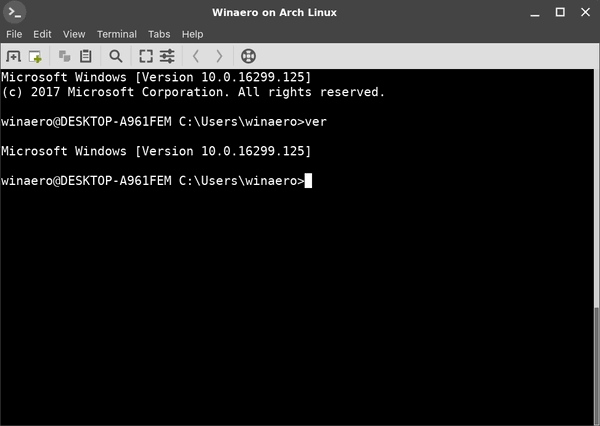Image resolution: width=600 pixels, height=426 pixels.
Task: Click the Copy icon in toolbar
Action: pyautogui.click(x=65, y=56)
